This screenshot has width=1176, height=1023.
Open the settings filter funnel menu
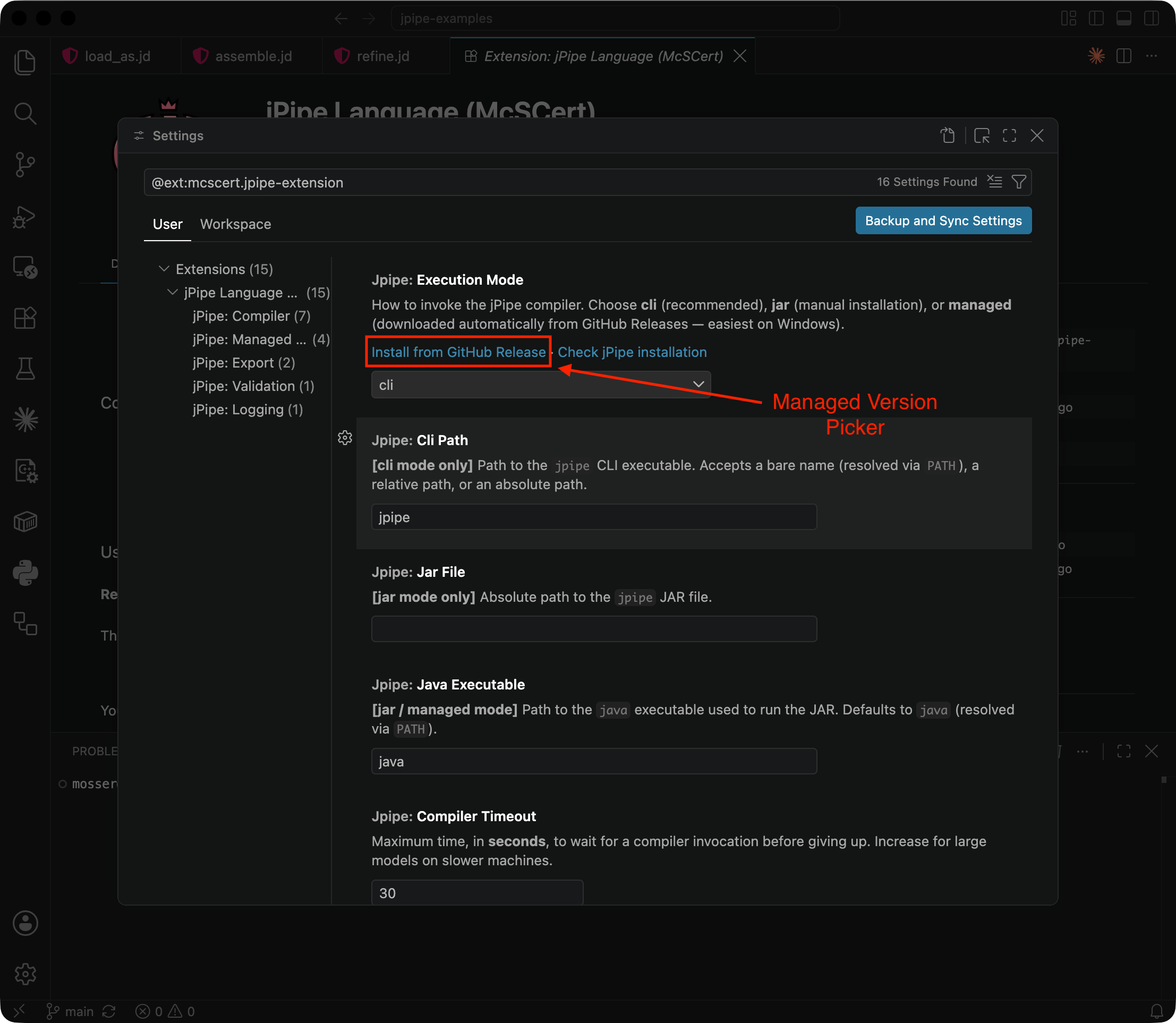click(1019, 182)
